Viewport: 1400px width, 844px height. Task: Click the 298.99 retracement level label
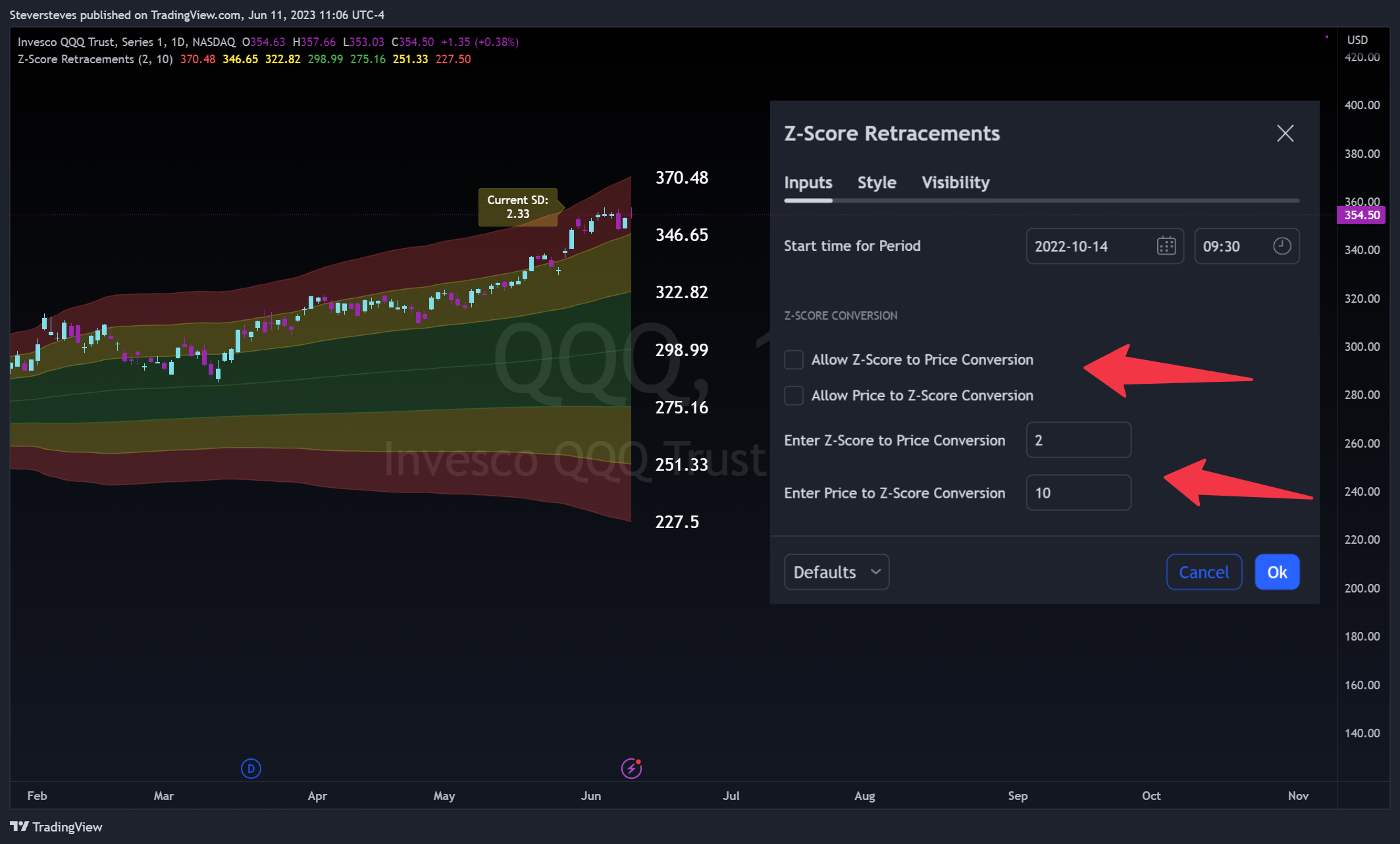[681, 350]
